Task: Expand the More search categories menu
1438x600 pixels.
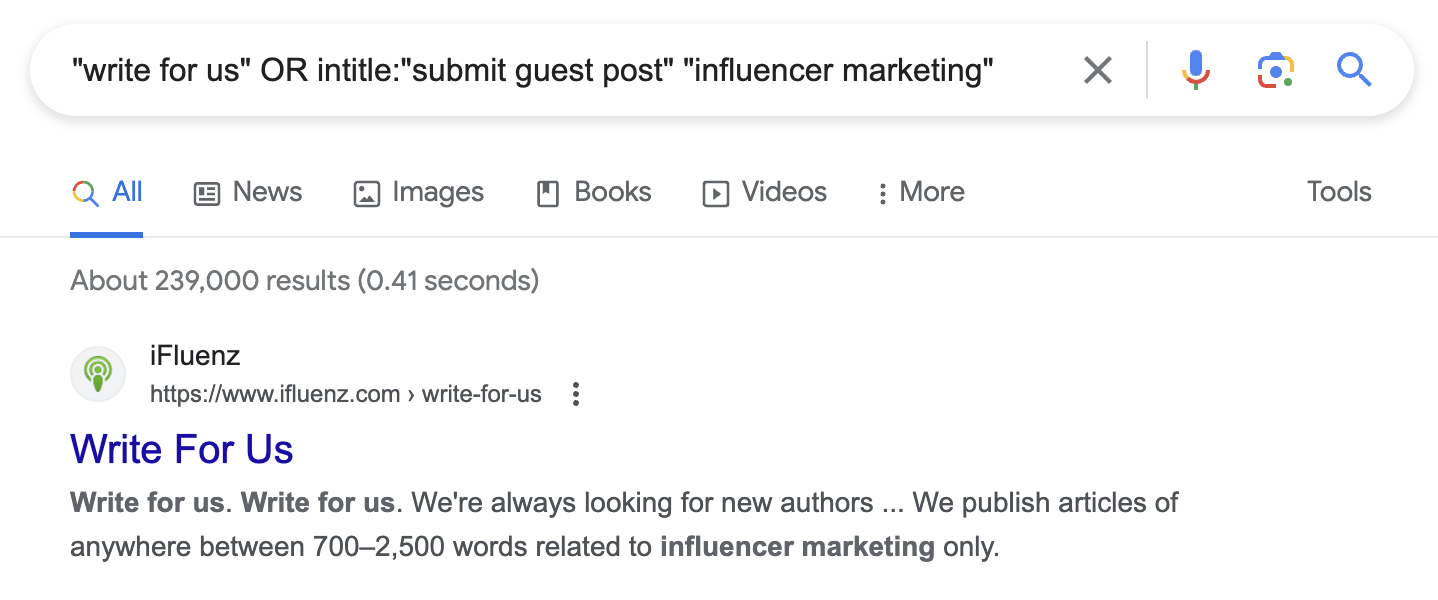Action: [x=921, y=192]
